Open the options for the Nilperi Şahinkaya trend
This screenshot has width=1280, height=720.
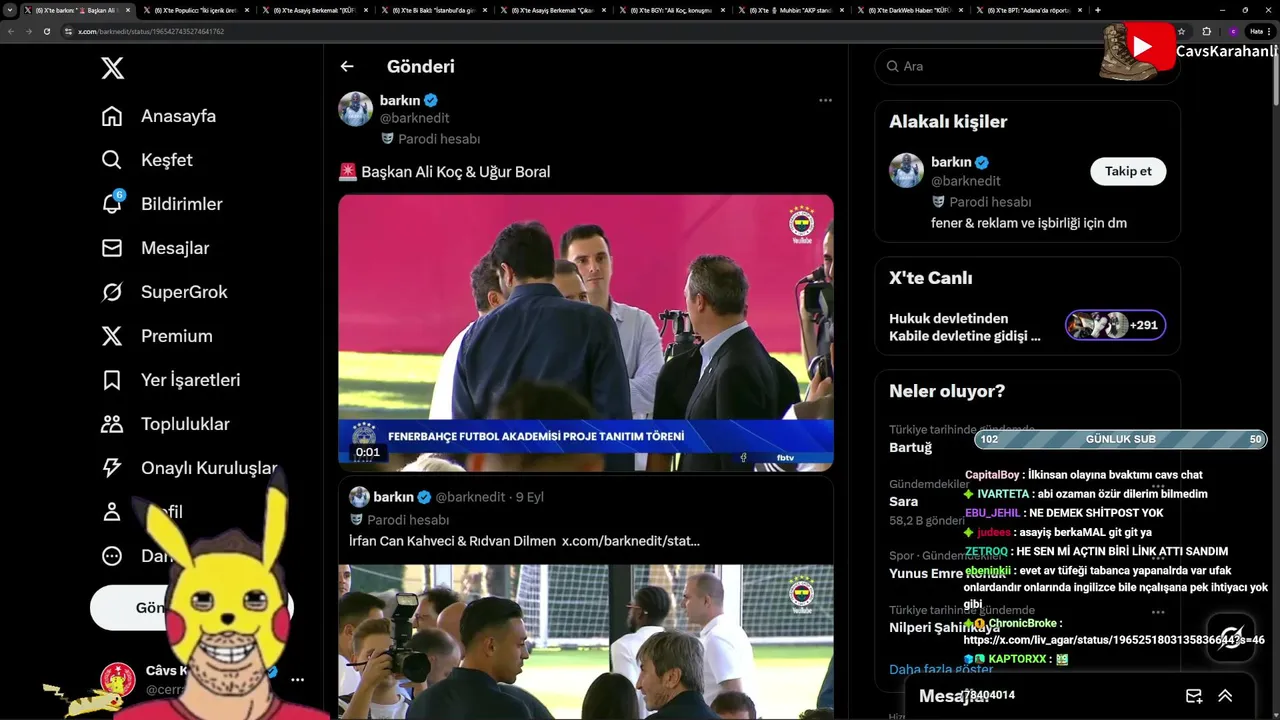pyautogui.click(x=1157, y=612)
